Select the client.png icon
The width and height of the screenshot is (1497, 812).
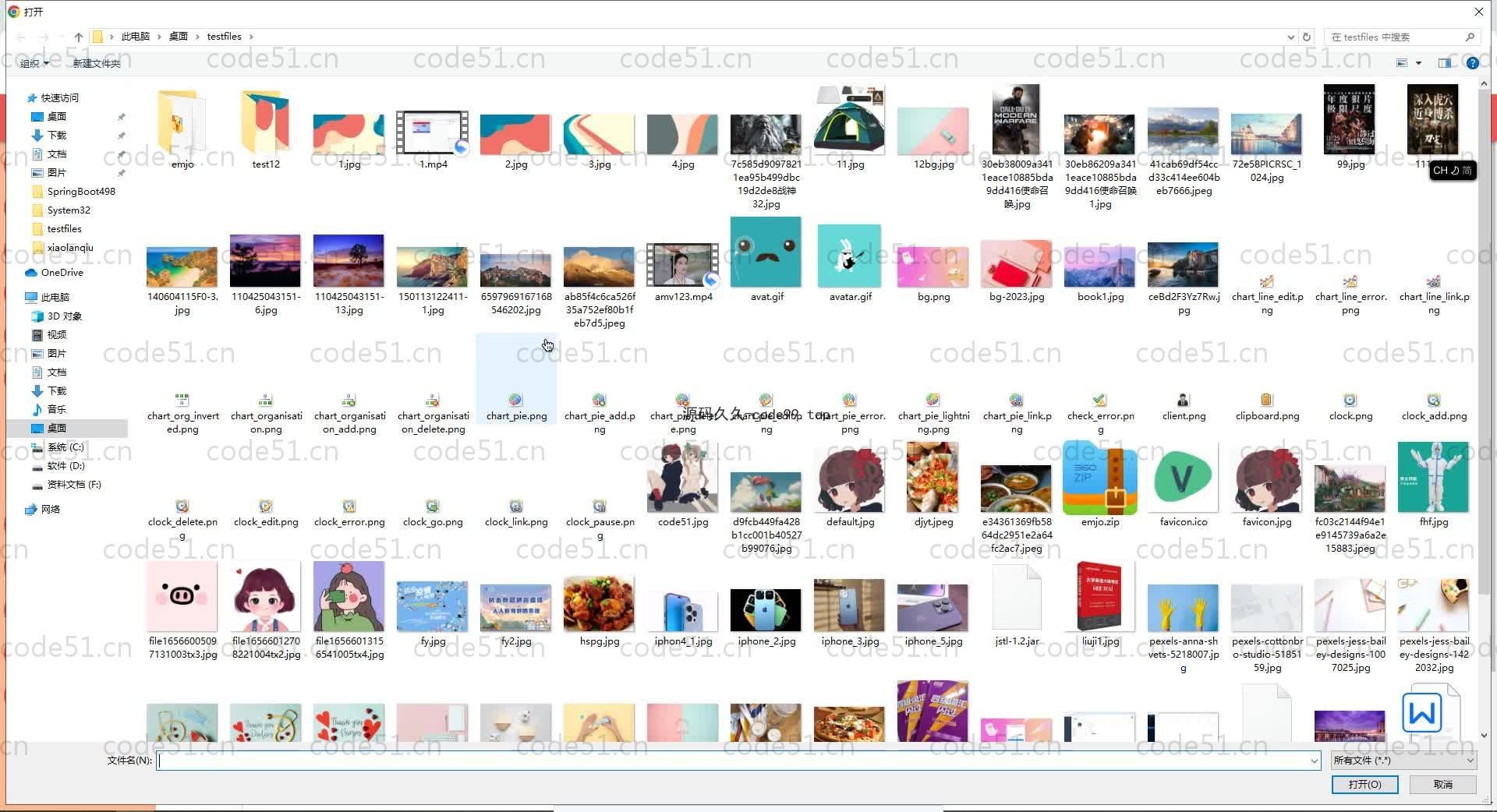tap(1184, 400)
